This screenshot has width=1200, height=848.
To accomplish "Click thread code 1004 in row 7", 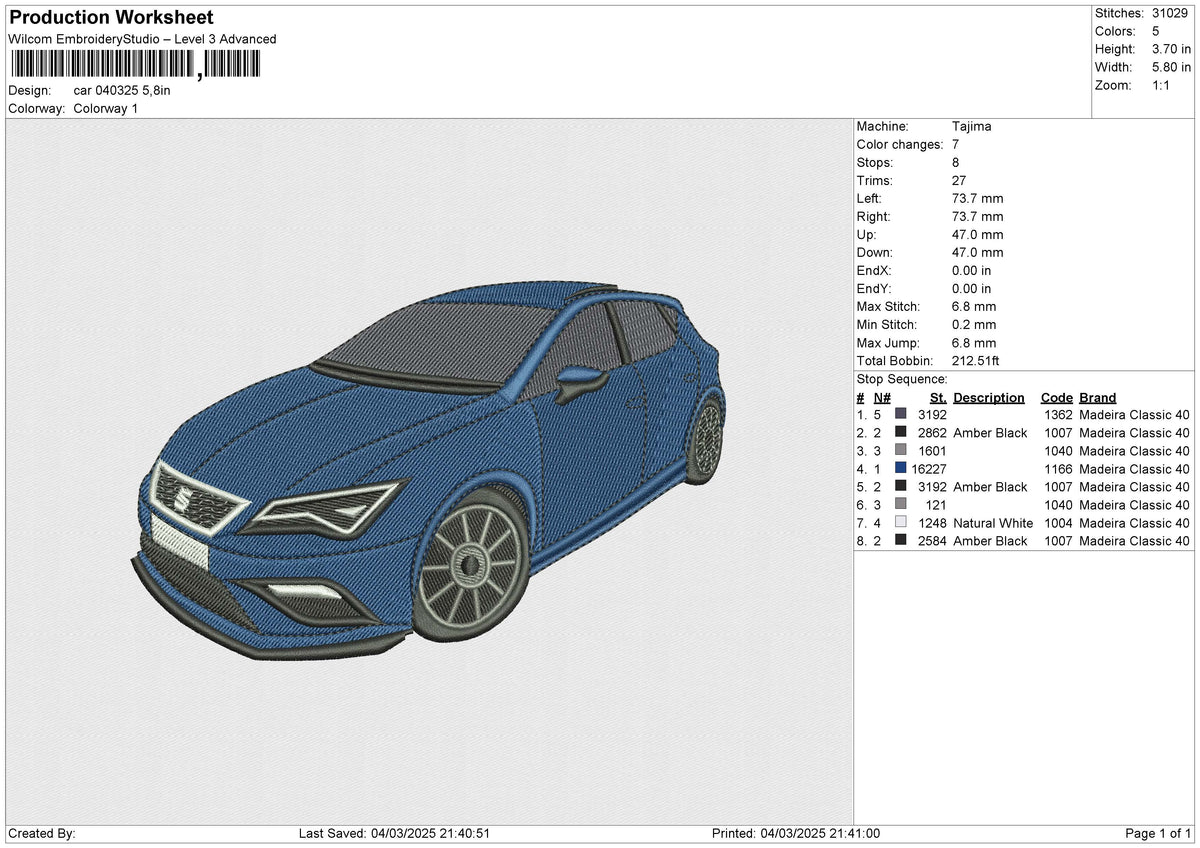I will tap(1058, 523).
